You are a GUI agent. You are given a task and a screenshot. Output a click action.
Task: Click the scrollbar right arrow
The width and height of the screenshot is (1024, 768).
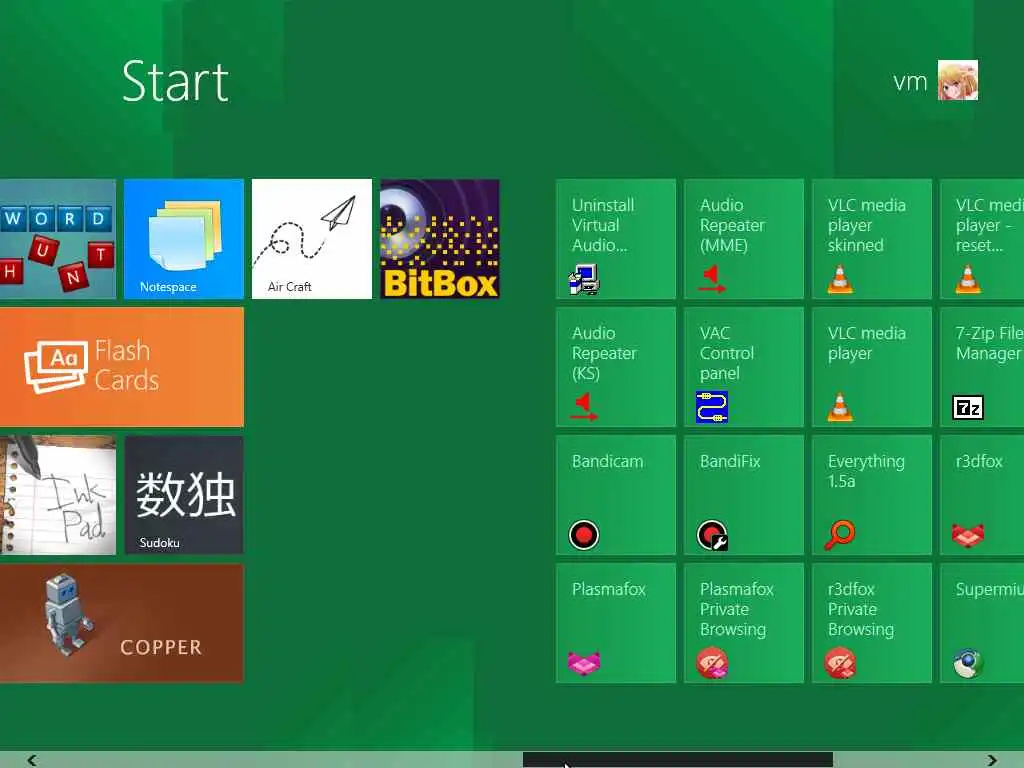[992, 760]
